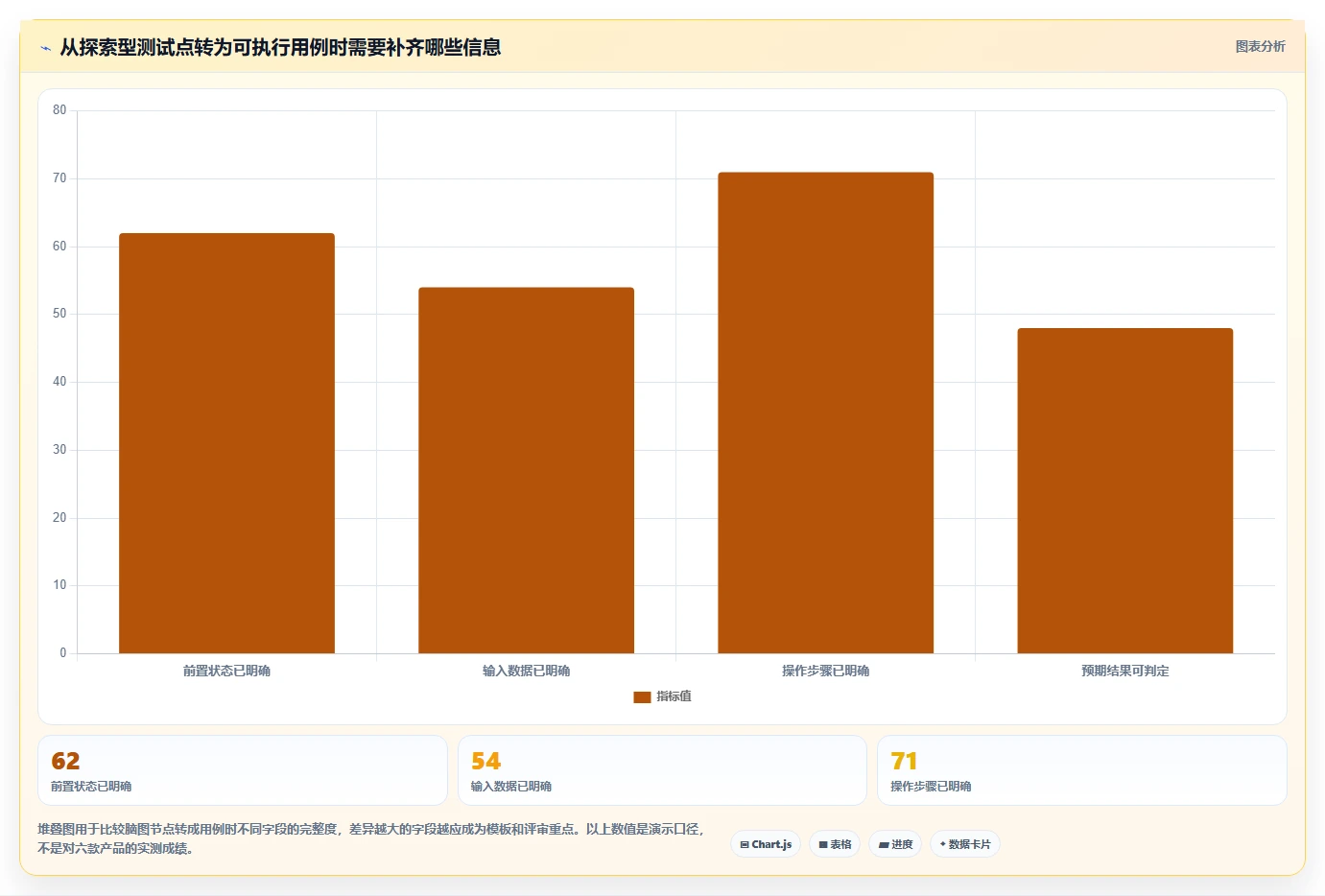The width and height of the screenshot is (1325, 896).
Task: Click the y-axis value 50
Action: point(59,314)
